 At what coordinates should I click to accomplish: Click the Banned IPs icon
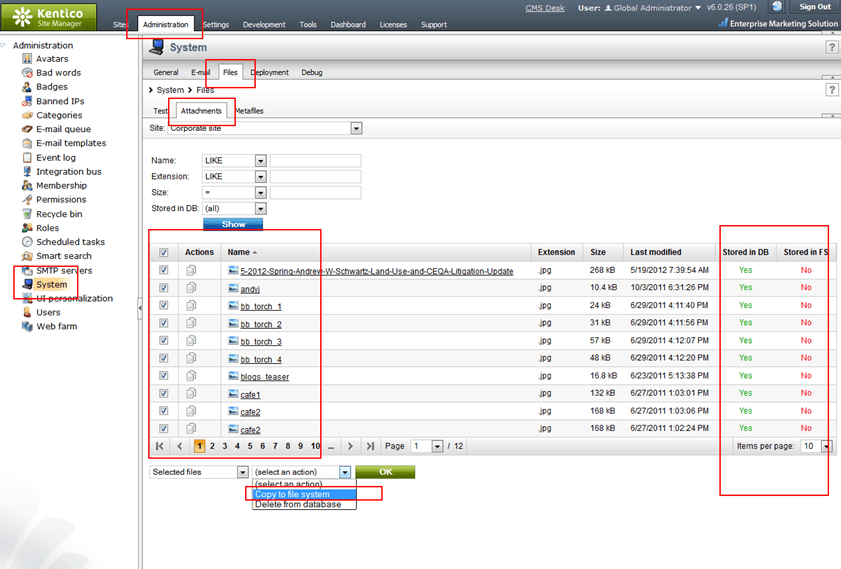coord(27,101)
